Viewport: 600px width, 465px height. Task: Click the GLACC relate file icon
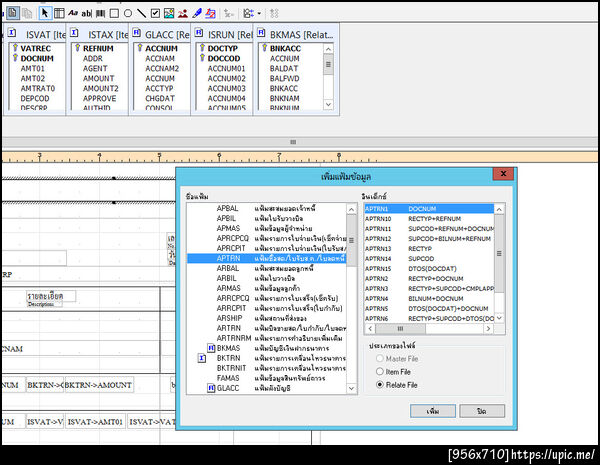137,33
